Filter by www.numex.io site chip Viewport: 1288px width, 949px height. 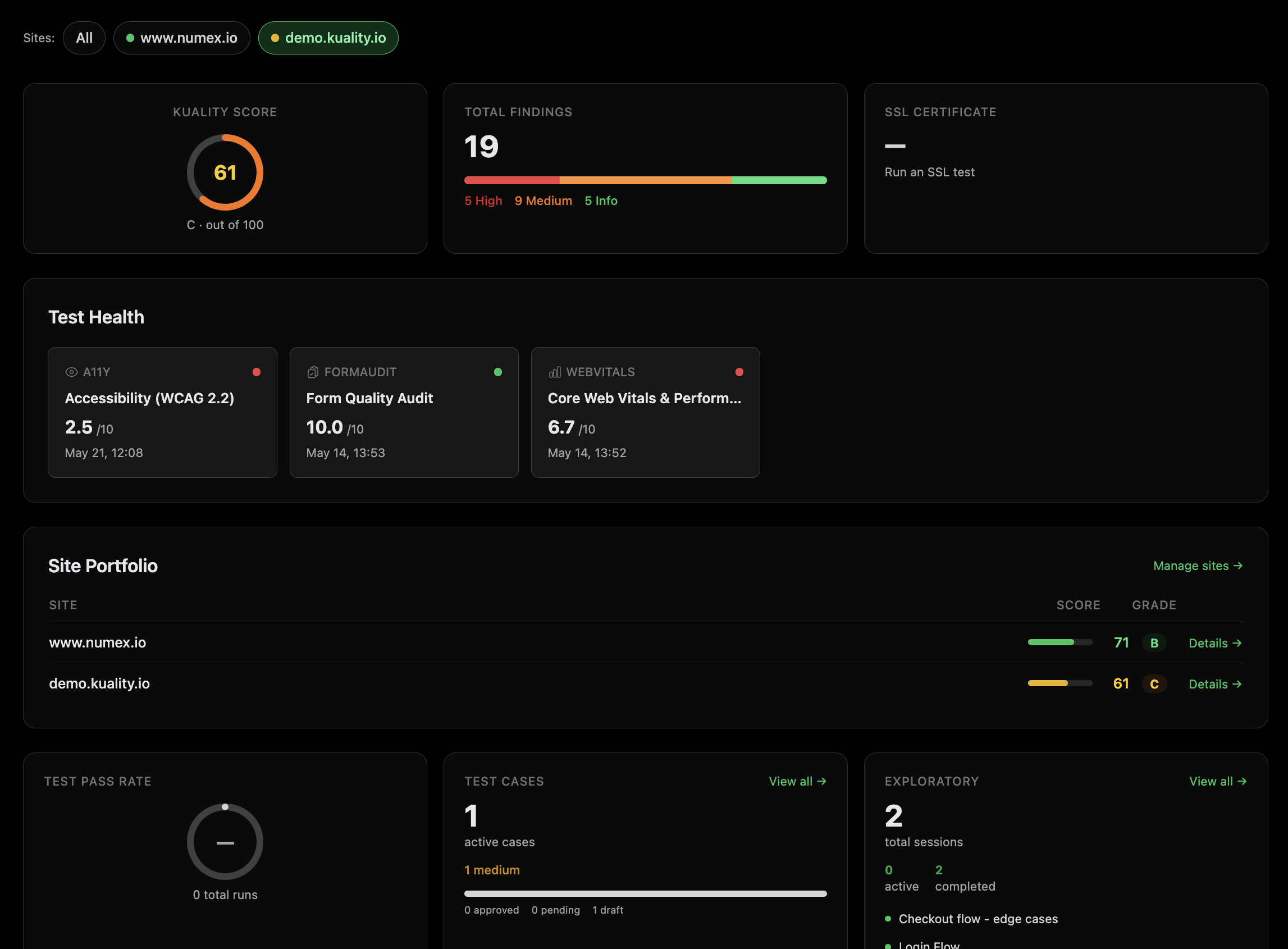point(181,38)
